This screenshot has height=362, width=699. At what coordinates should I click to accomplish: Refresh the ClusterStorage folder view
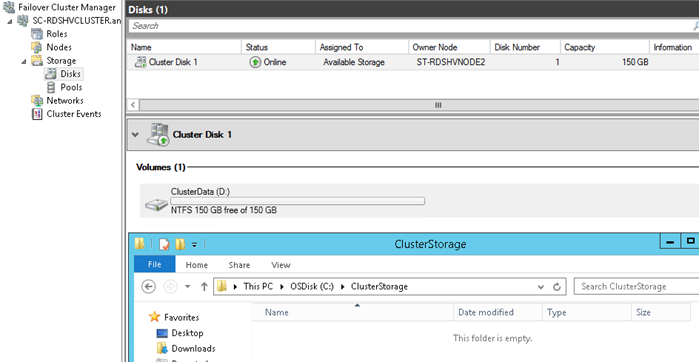[557, 287]
